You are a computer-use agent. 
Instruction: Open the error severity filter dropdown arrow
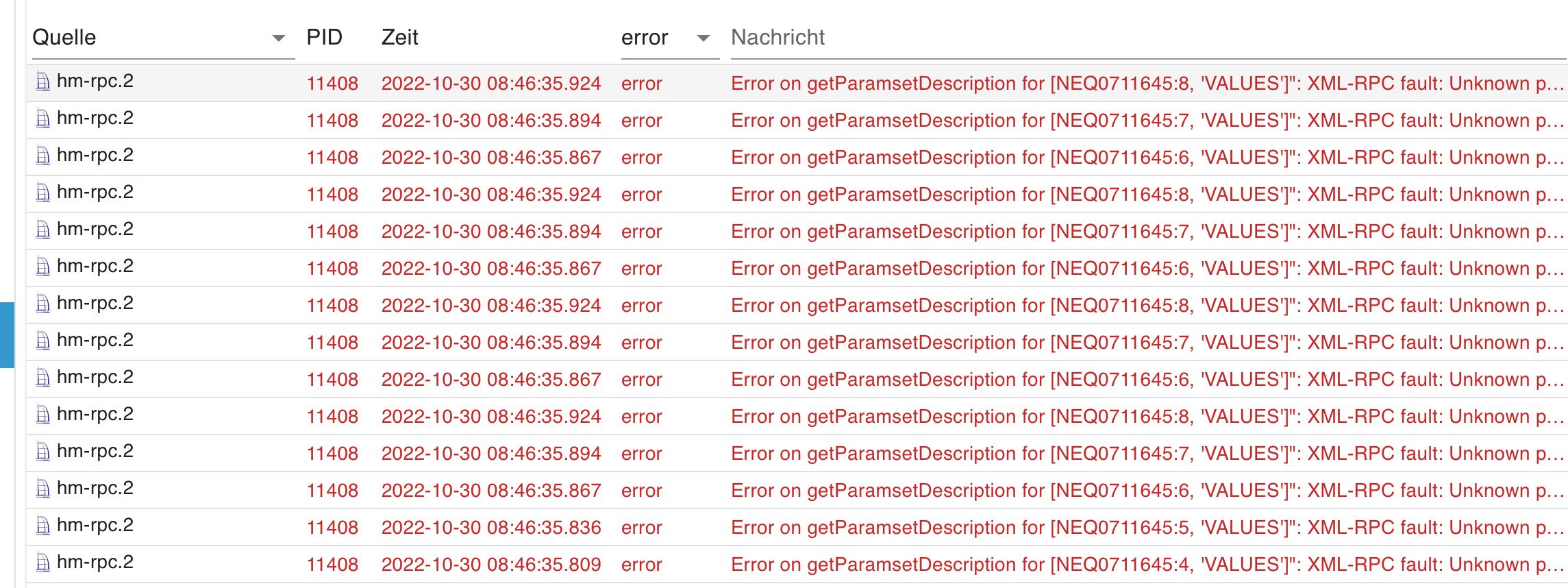(703, 38)
